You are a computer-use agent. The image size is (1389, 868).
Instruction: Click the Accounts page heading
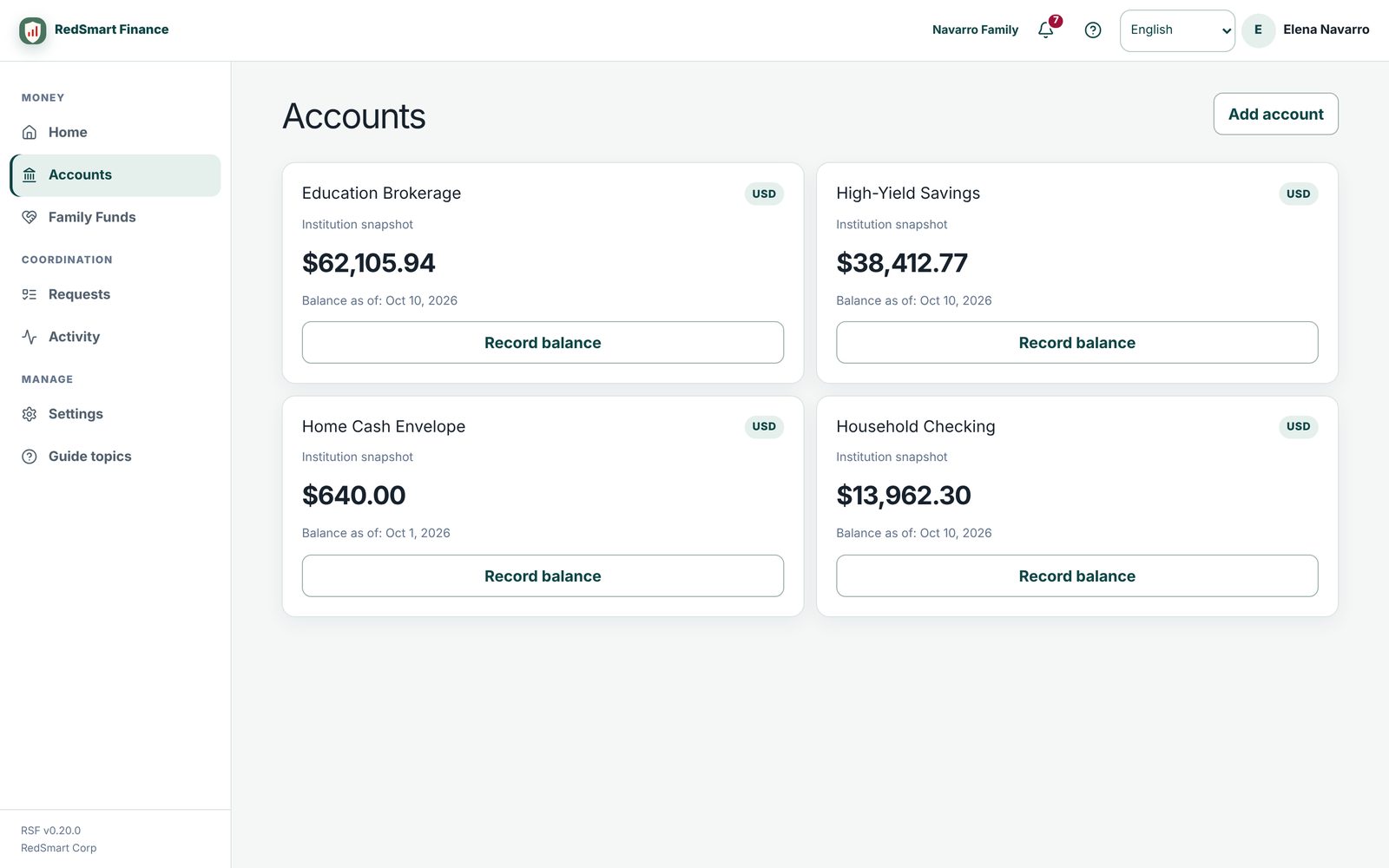coord(354,116)
